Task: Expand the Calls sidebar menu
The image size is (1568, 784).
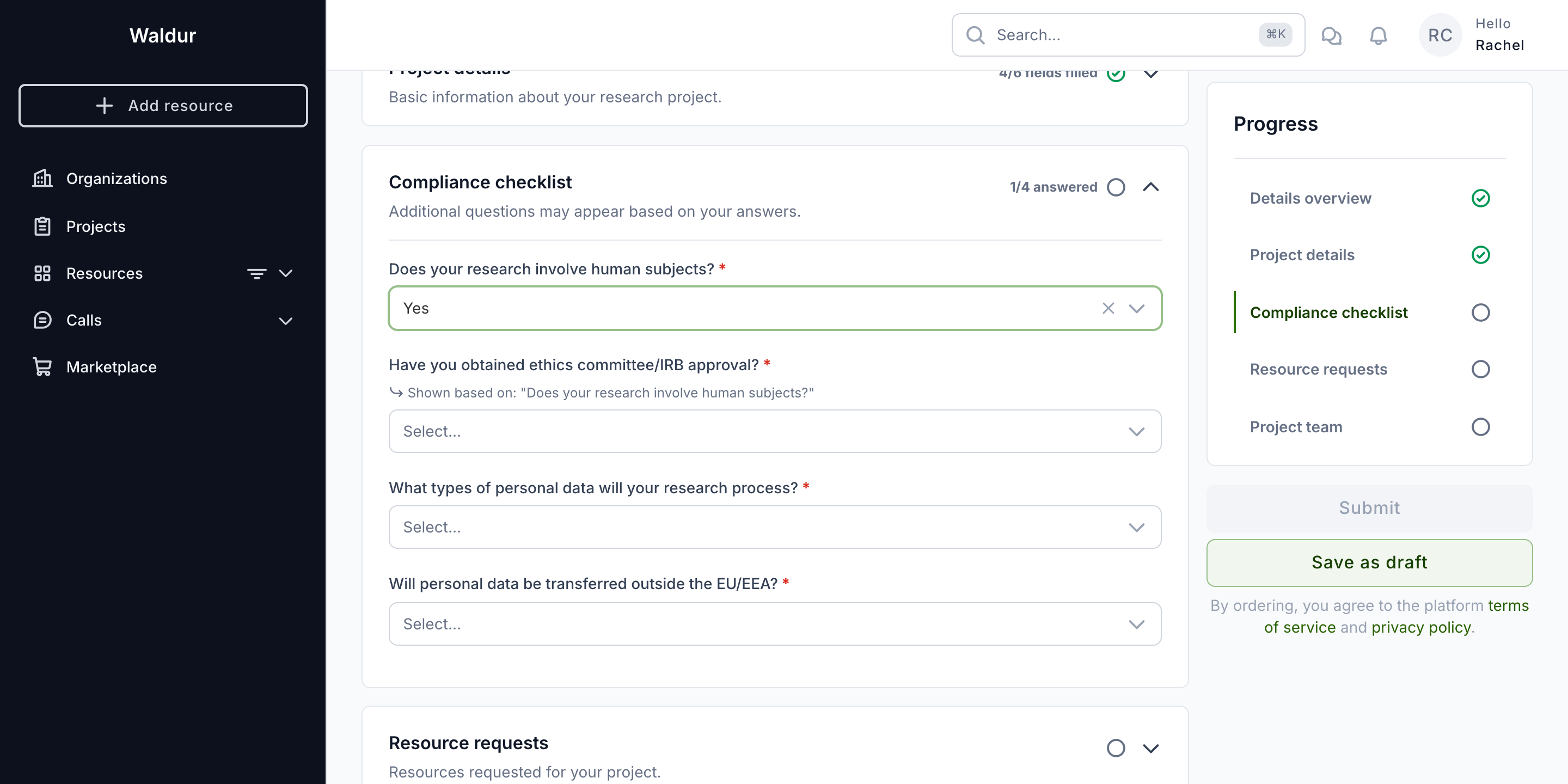Action: [x=285, y=320]
